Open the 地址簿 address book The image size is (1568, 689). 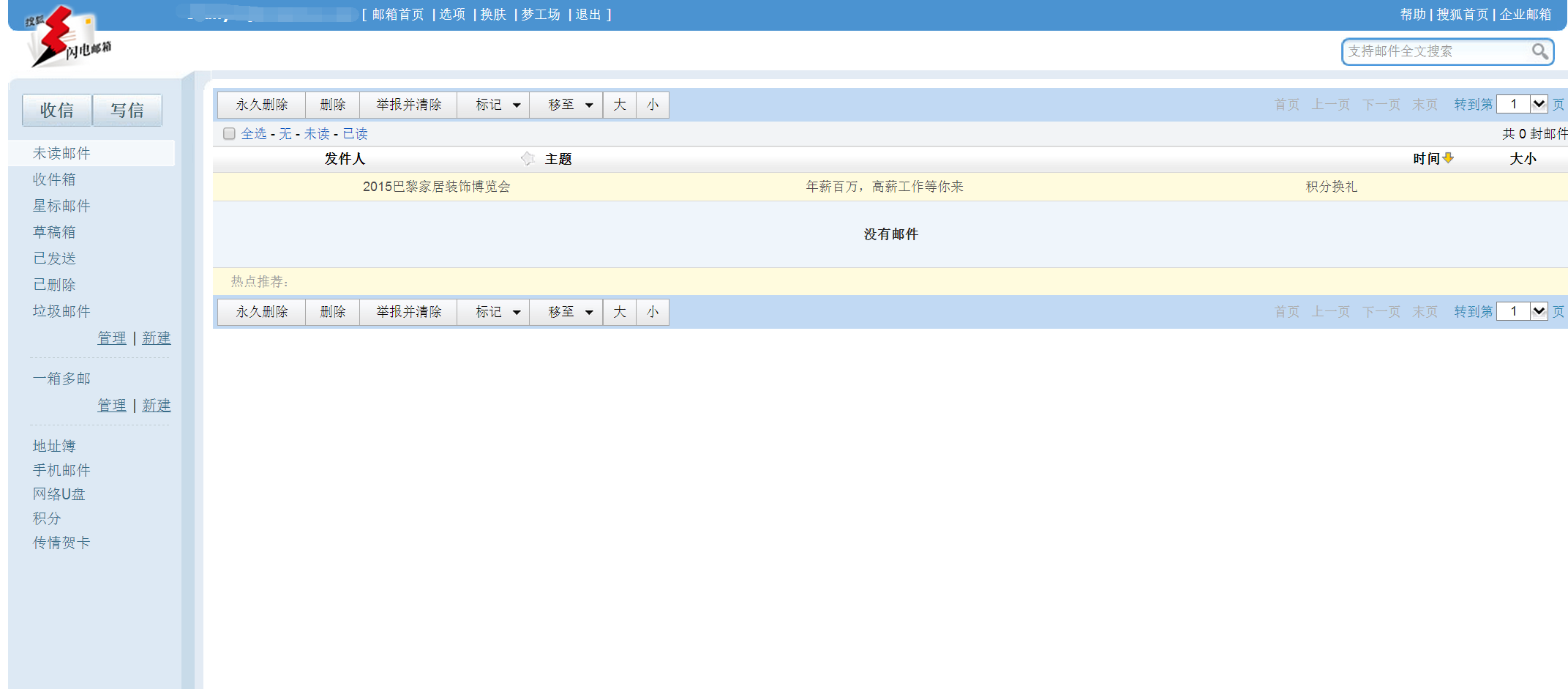click(x=54, y=446)
